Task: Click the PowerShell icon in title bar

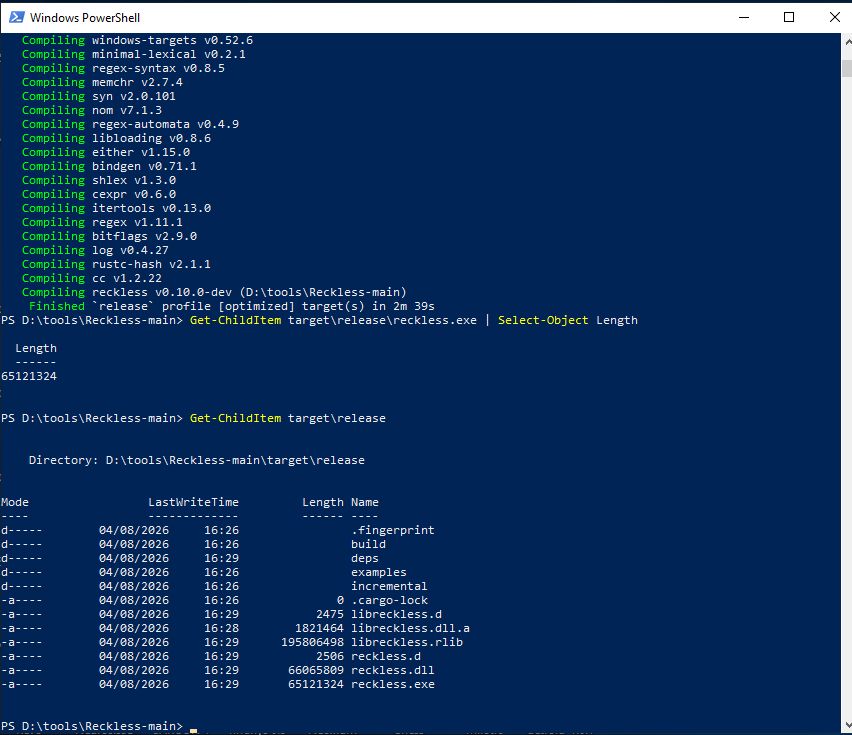Action: pos(16,17)
